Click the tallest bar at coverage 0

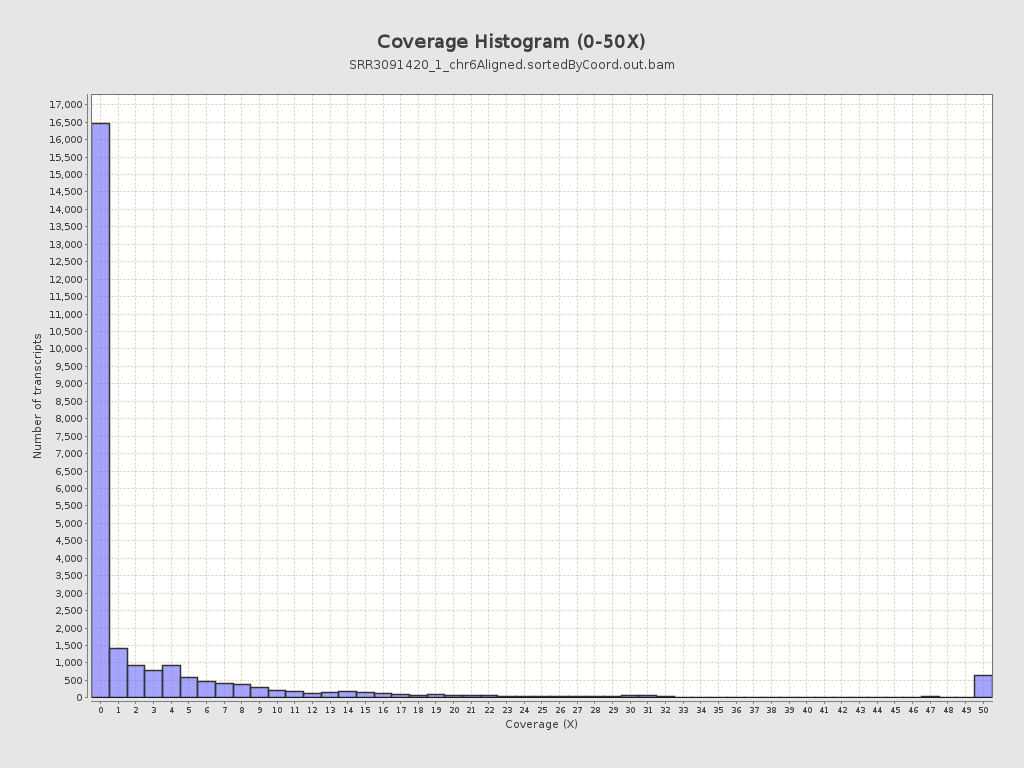tap(100, 410)
